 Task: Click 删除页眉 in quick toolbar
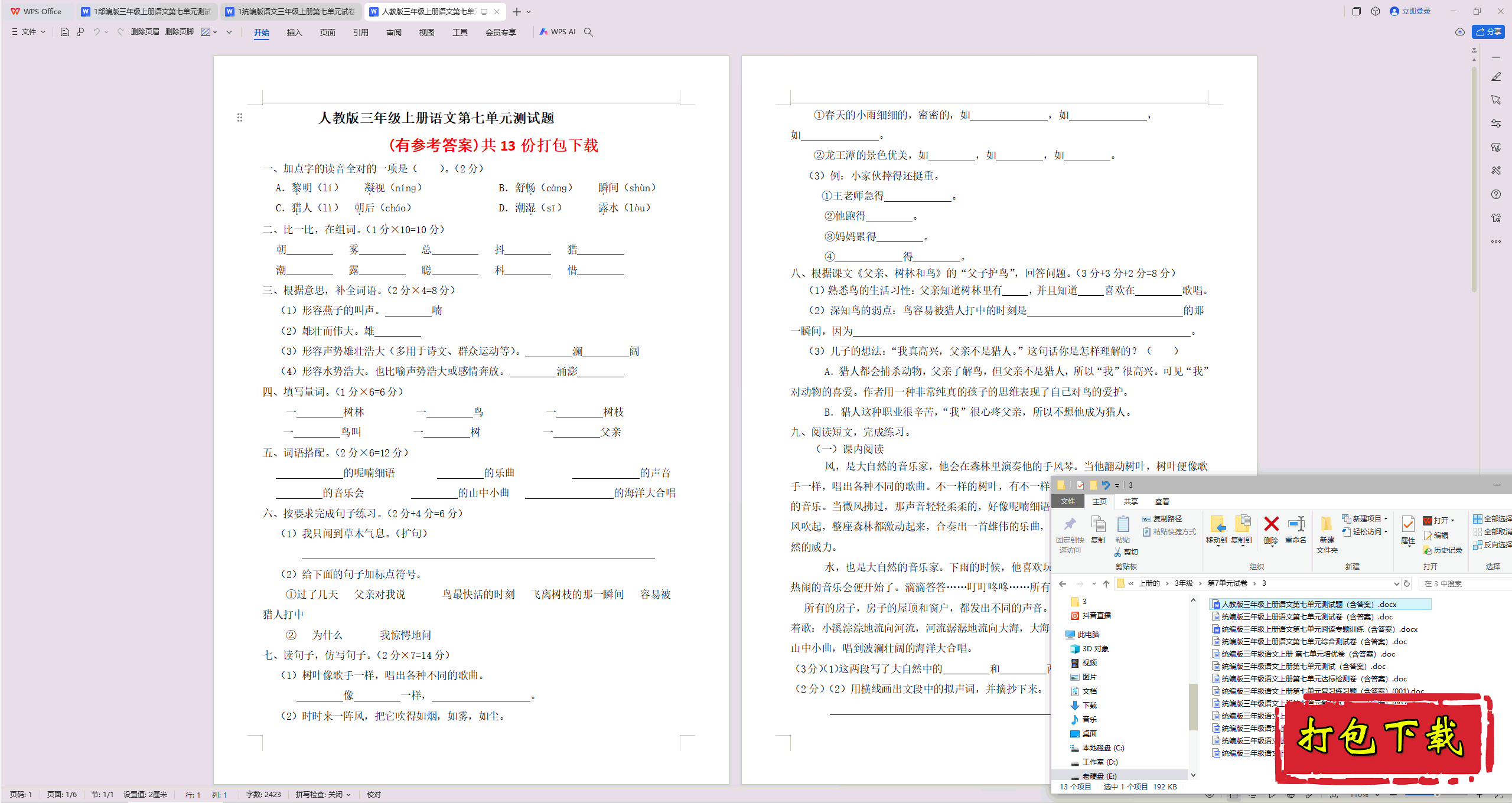(x=145, y=32)
